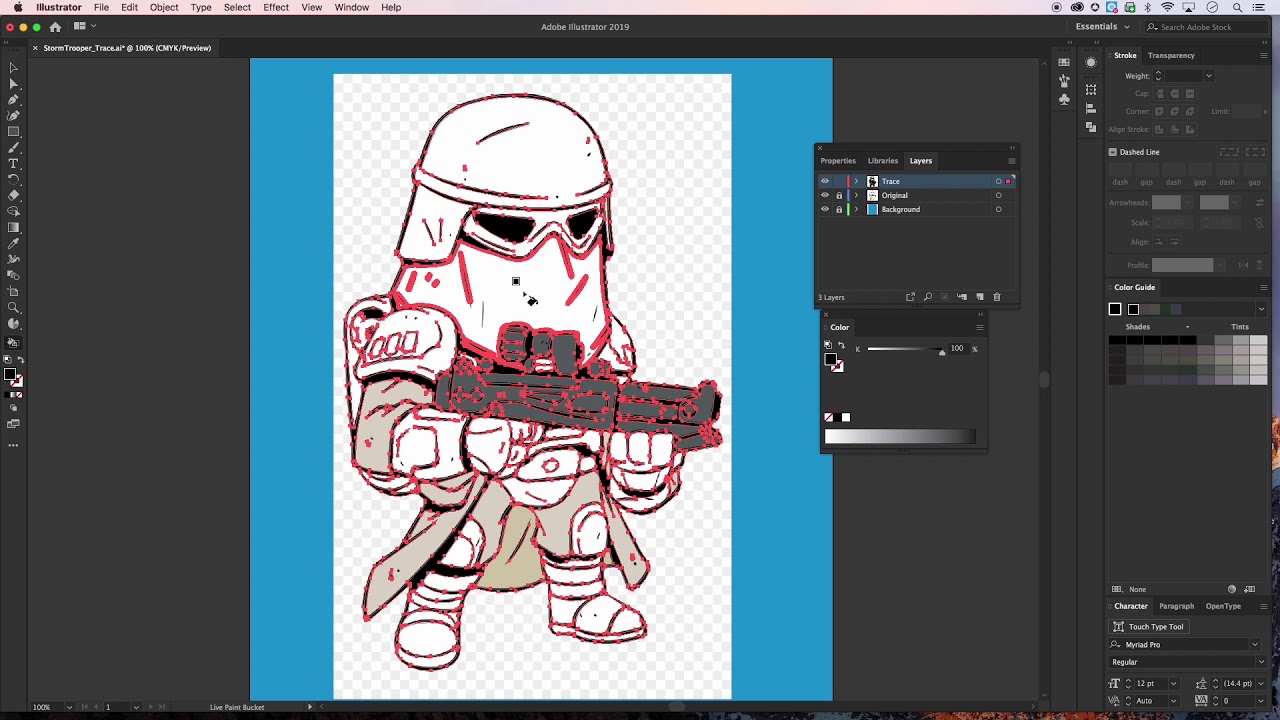Toggle the Dashed Line checkbox
The width and height of the screenshot is (1280, 720).
click(1112, 152)
